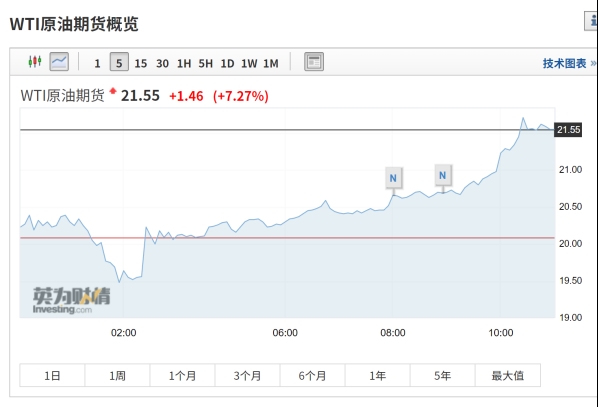Select the 1 minute interval
This screenshot has width=598, height=407.
[97, 63]
